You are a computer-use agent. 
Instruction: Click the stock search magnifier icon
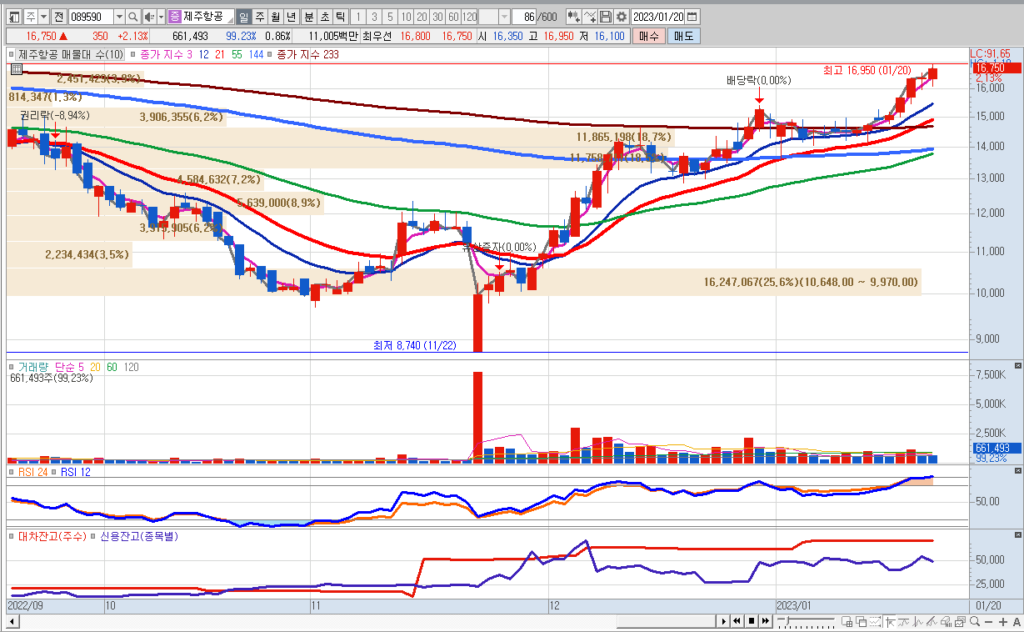[135, 17]
